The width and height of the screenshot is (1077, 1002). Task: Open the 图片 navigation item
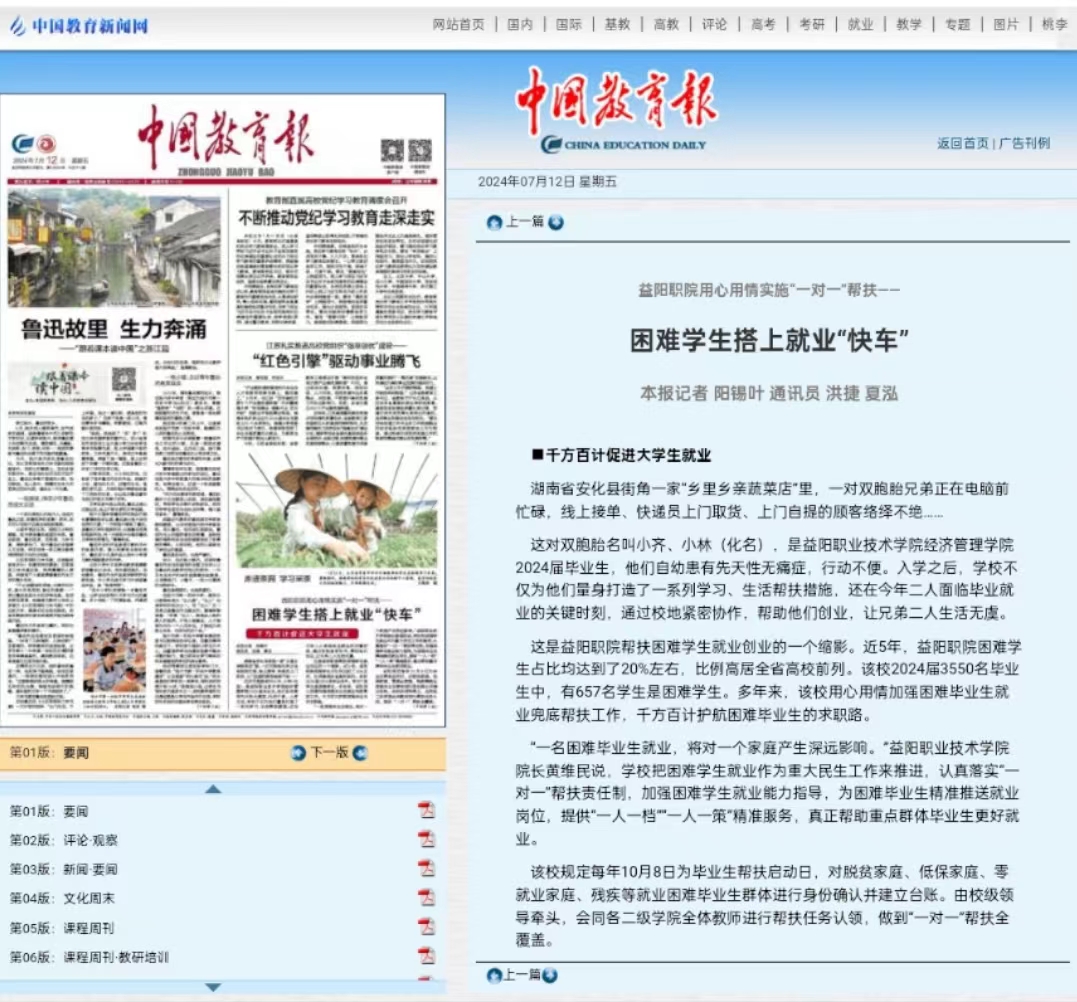coord(1006,25)
